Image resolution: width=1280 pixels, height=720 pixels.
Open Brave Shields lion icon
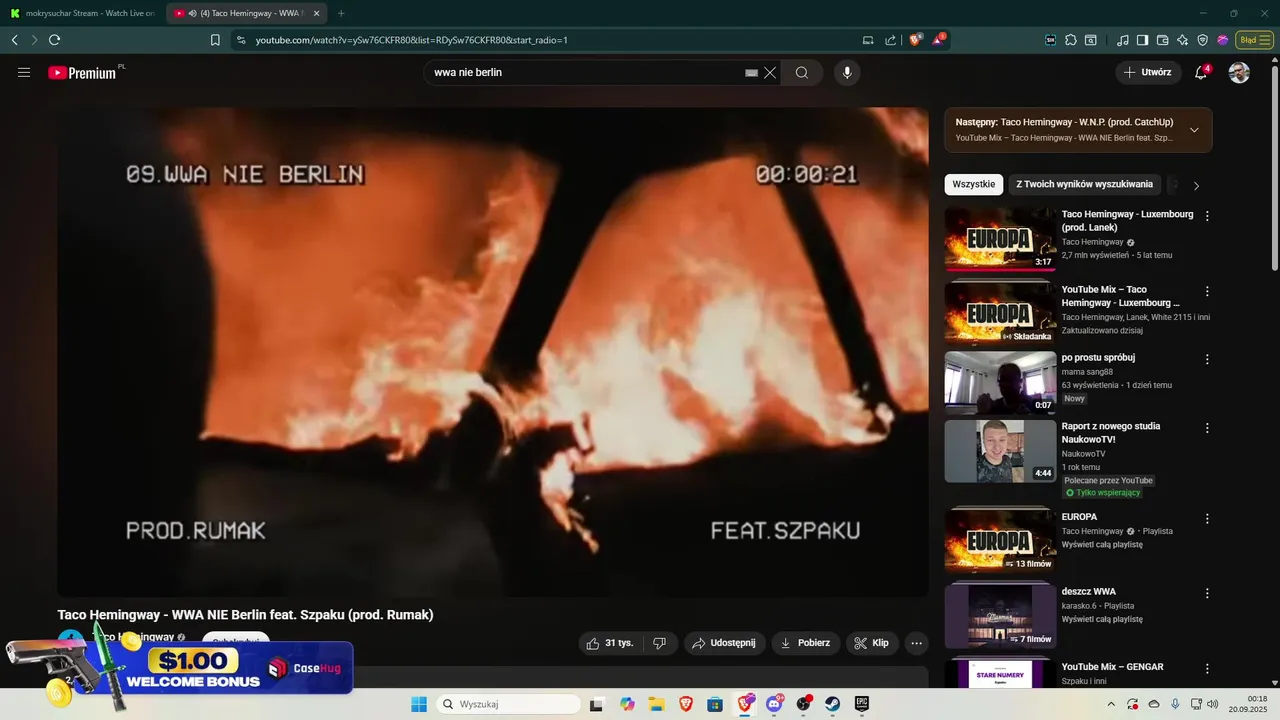pyautogui.click(x=914, y=40)
